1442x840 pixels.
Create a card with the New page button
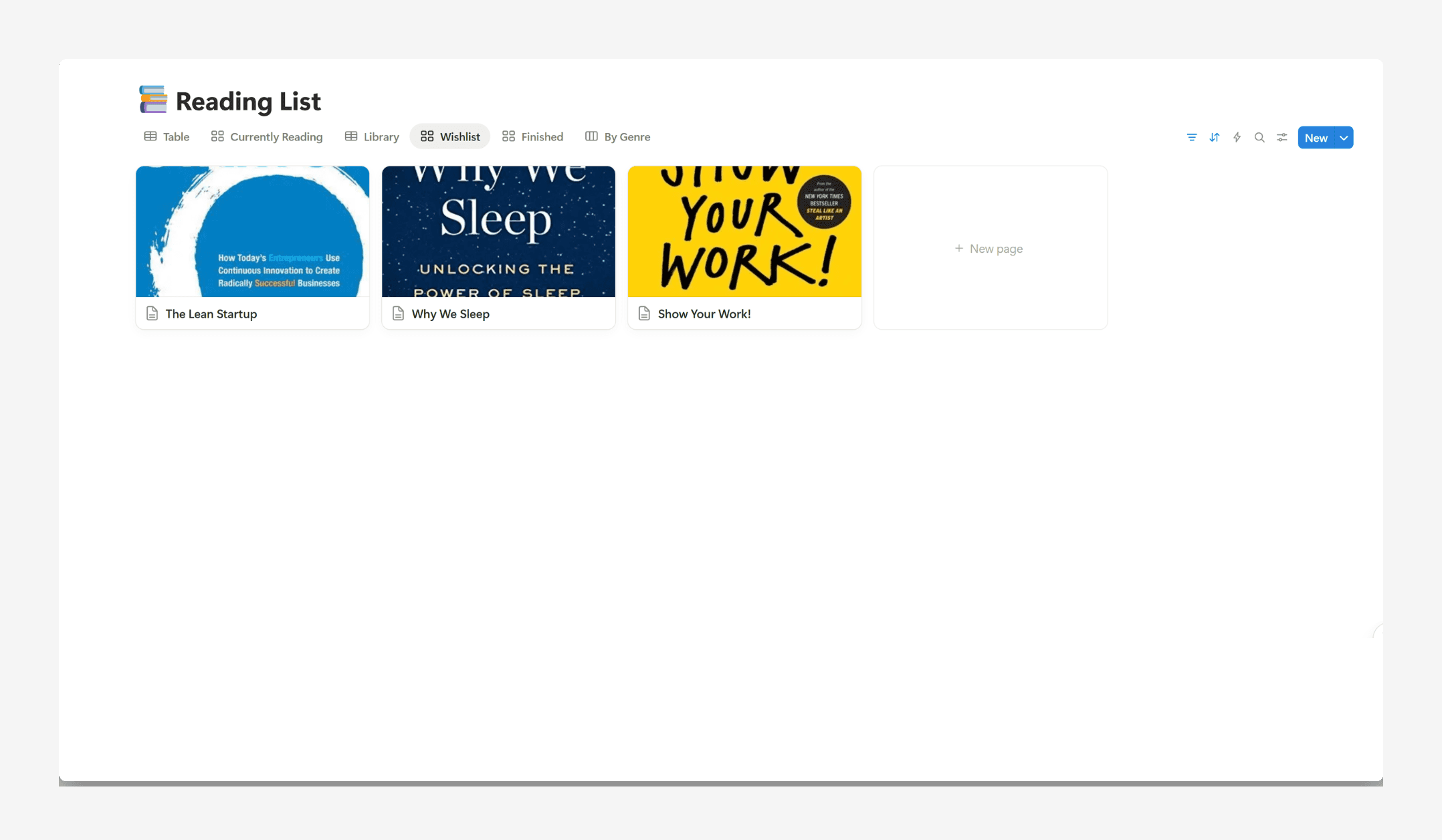989,248
